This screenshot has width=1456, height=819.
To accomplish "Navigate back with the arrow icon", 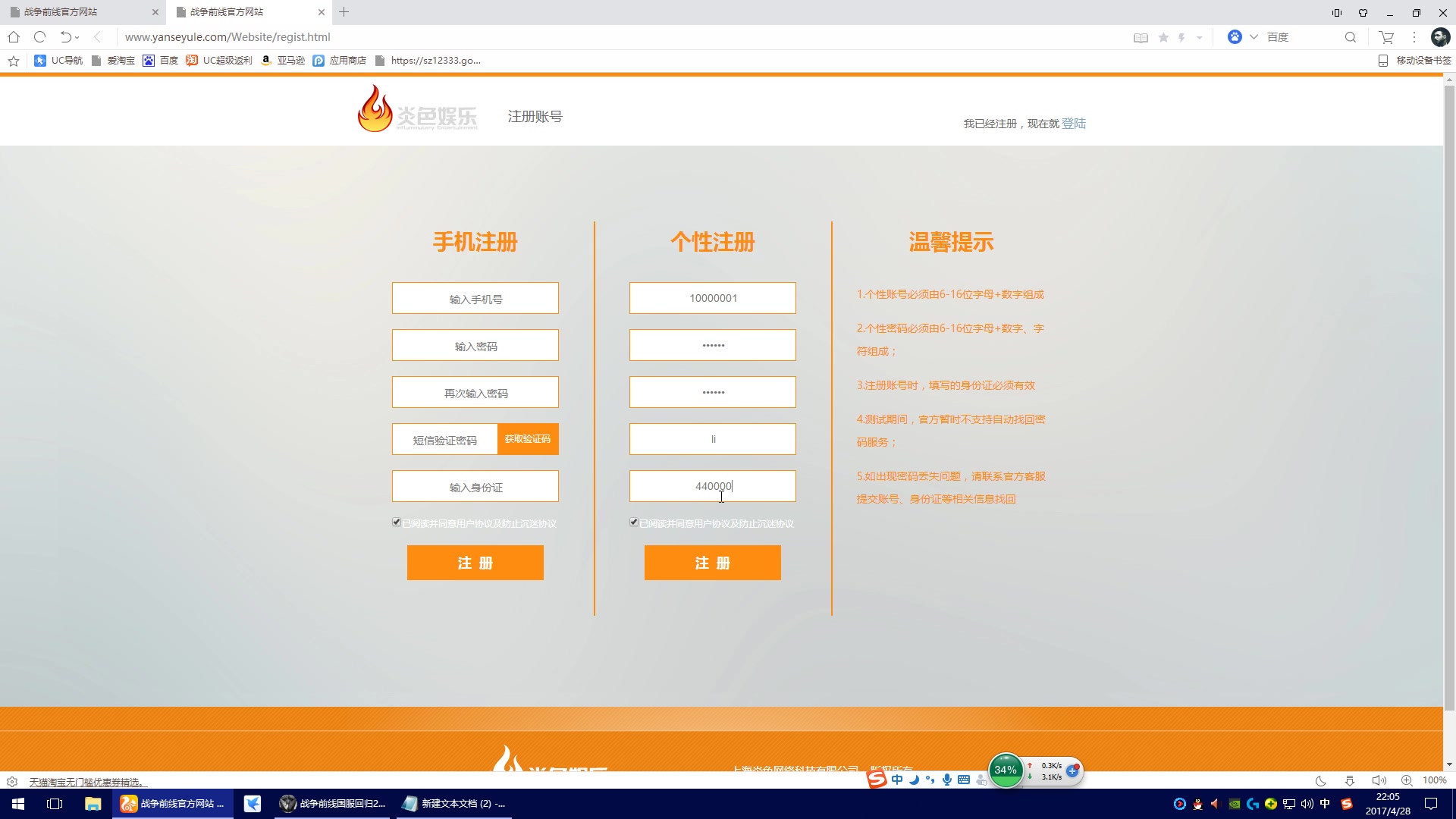I will (97, 37).
